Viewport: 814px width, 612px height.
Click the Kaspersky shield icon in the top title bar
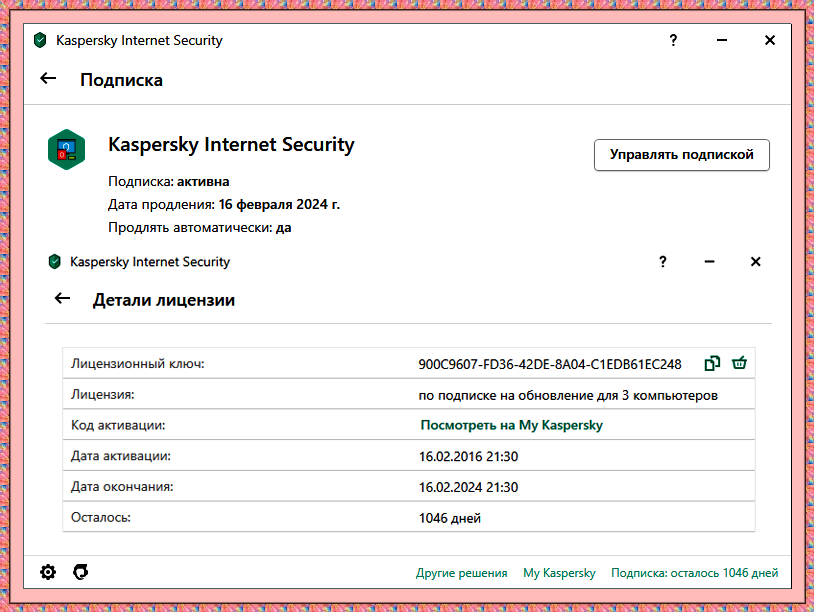point(40,40)
